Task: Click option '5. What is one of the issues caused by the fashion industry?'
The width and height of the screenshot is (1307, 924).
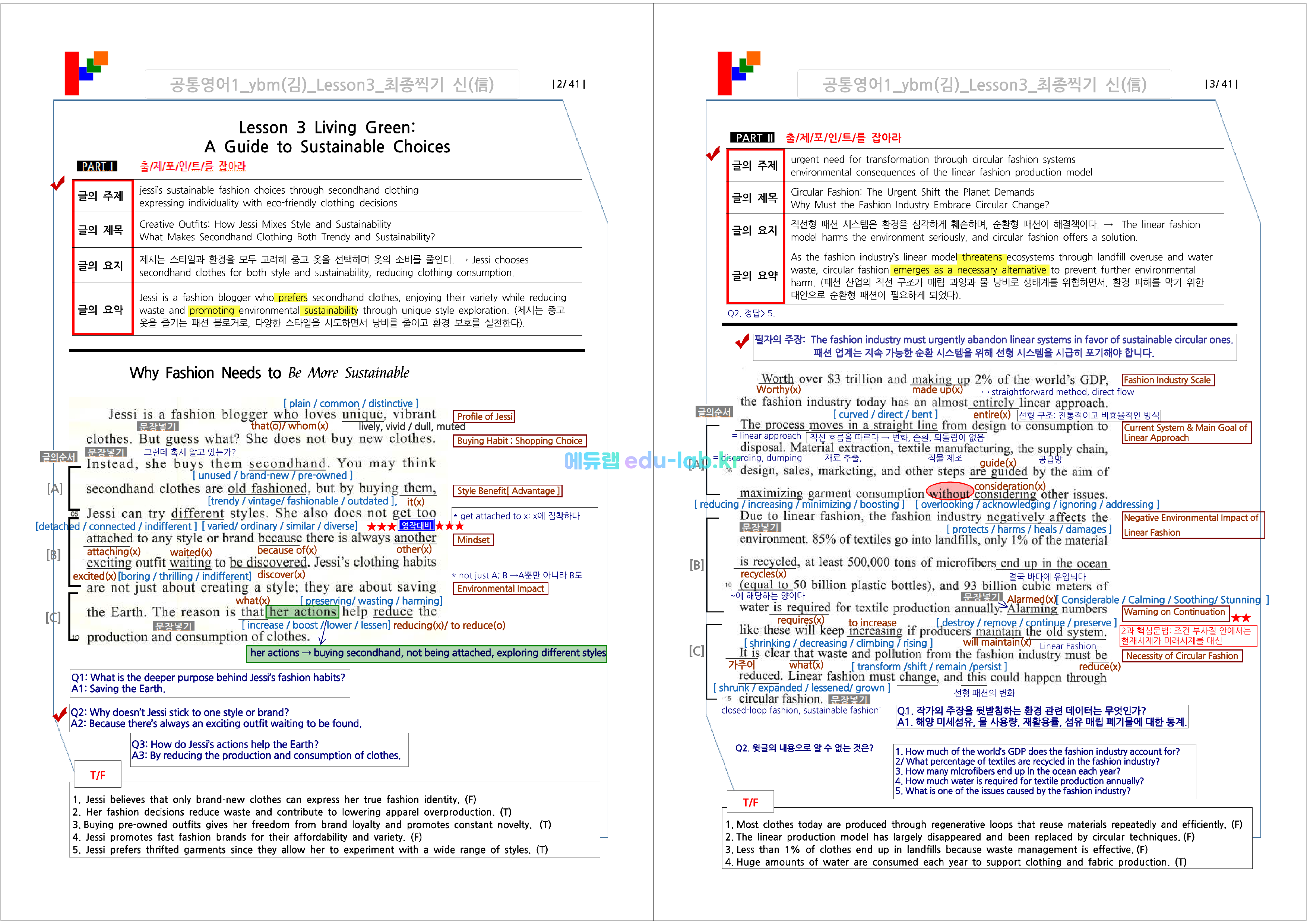Action: [x=1013, y=791]
